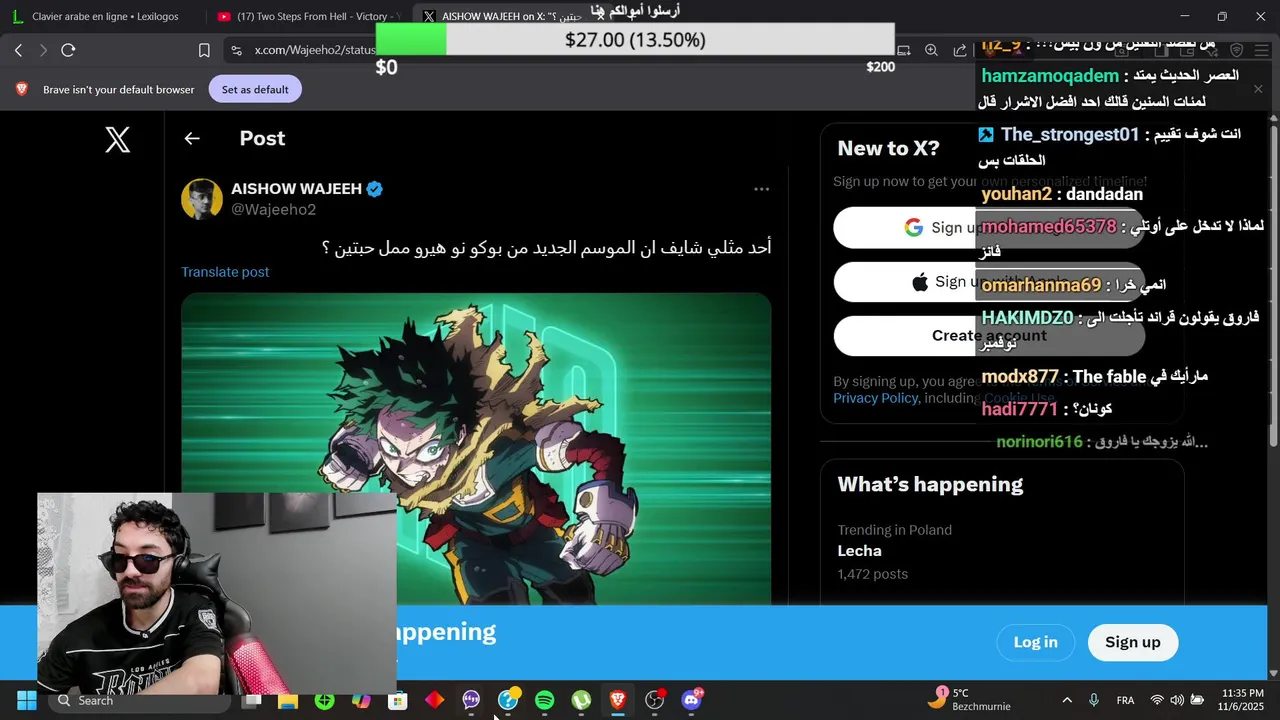Screen dimensions: 1280x720
Task: Click the streamer webcam overlay
Action: pos(217,593)
